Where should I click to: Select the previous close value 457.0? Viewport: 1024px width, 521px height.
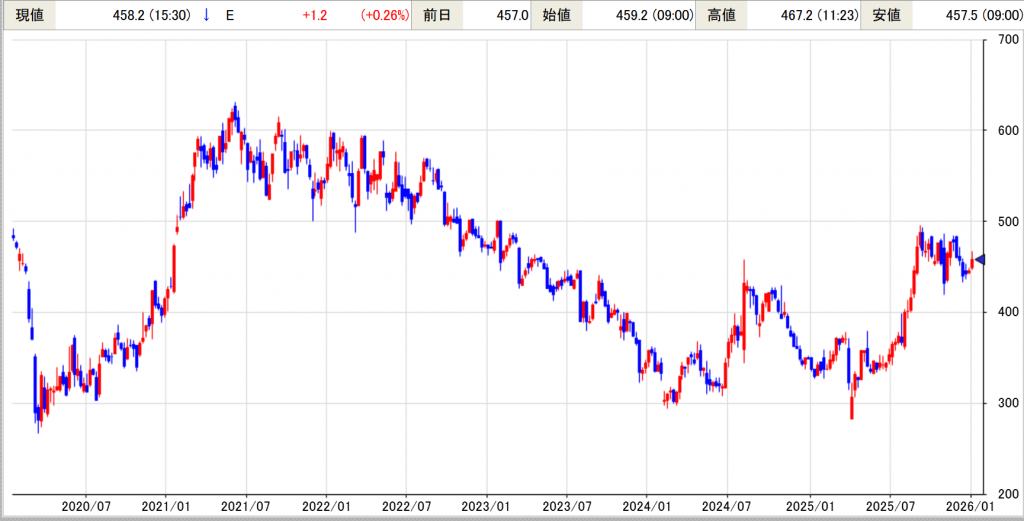point(512,15)
